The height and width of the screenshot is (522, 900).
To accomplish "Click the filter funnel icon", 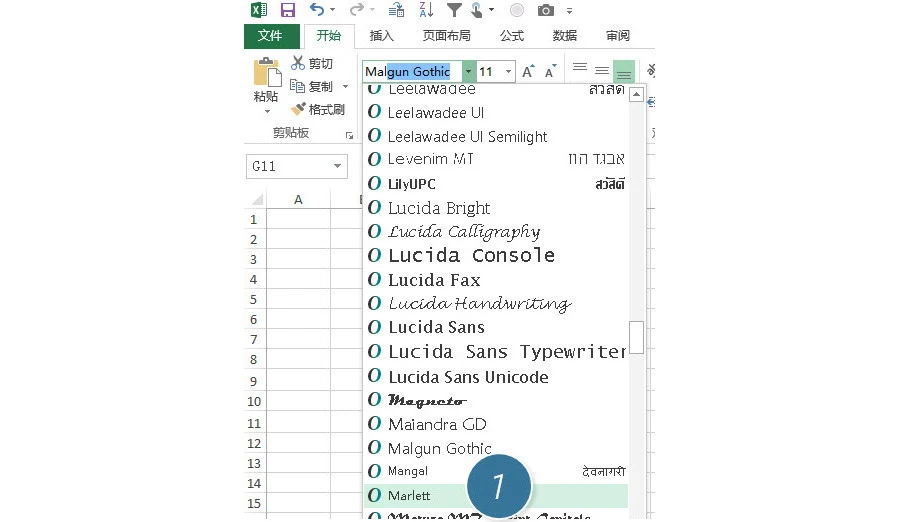I will click(454, 10).
